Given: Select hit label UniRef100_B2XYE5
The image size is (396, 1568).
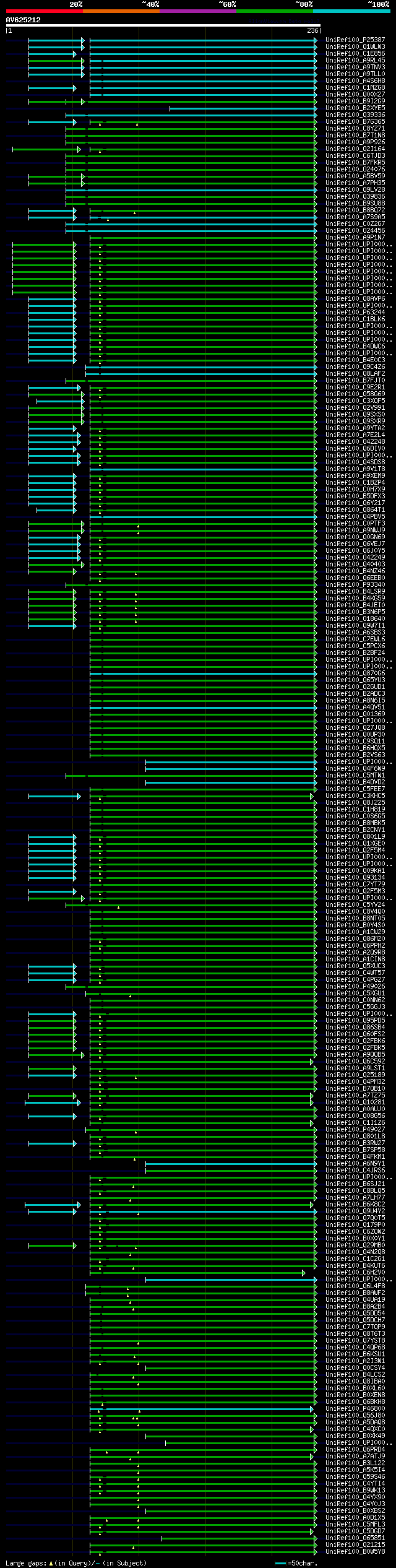Looking at the screenshot, I should point(355,108).
